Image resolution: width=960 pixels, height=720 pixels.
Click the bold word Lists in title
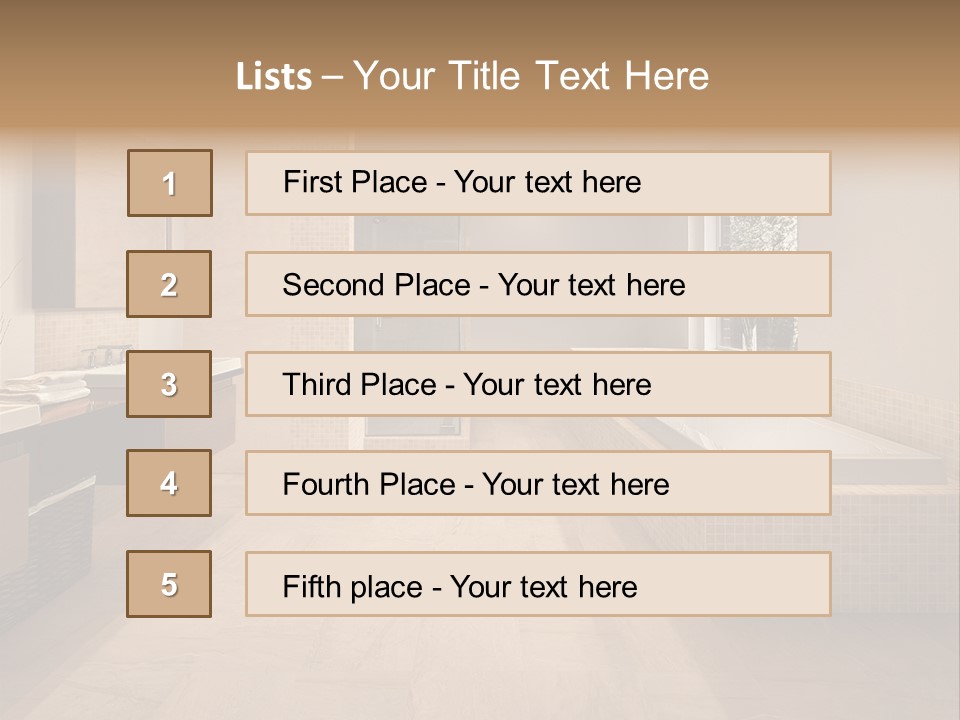[274, 77]
